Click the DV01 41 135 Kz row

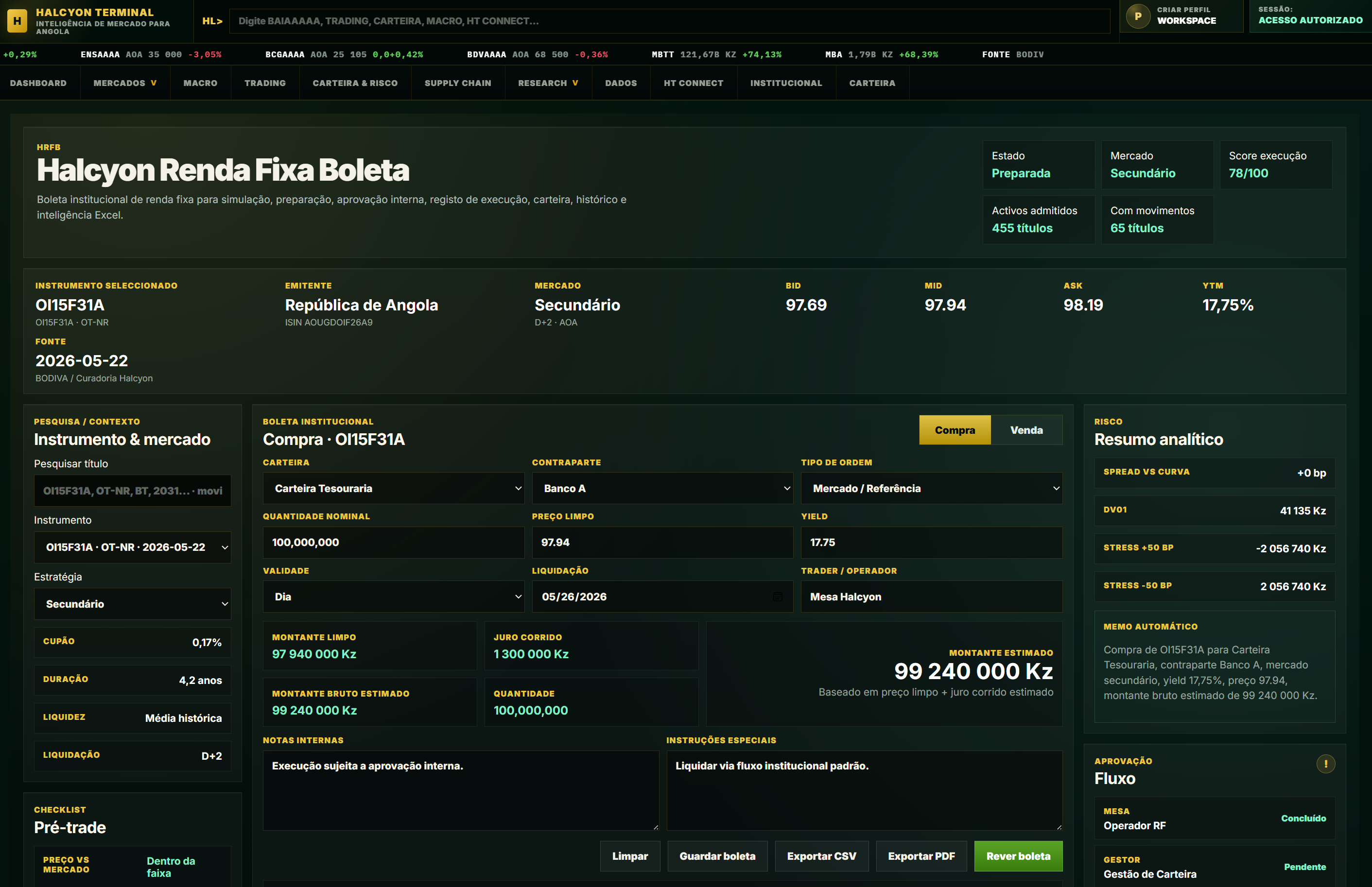[x=1215, y=511]
